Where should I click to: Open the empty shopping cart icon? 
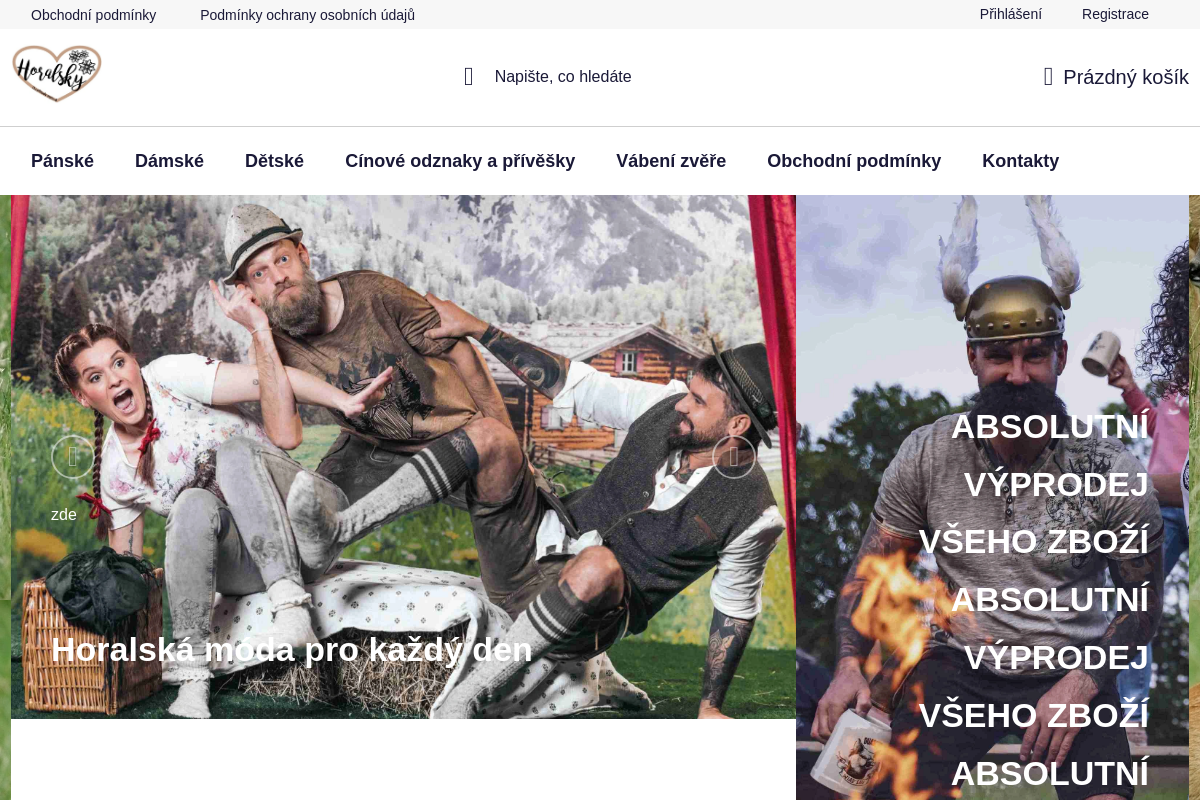point(1048,77)
